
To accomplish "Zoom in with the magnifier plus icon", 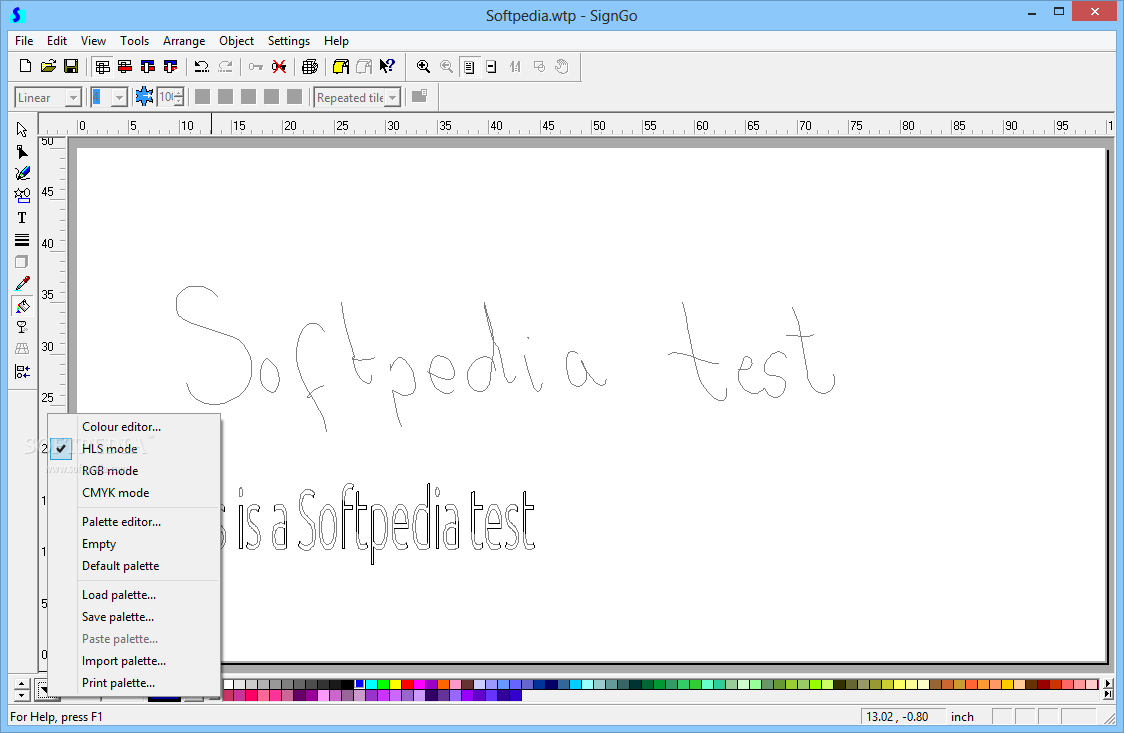I will (423, 67).
